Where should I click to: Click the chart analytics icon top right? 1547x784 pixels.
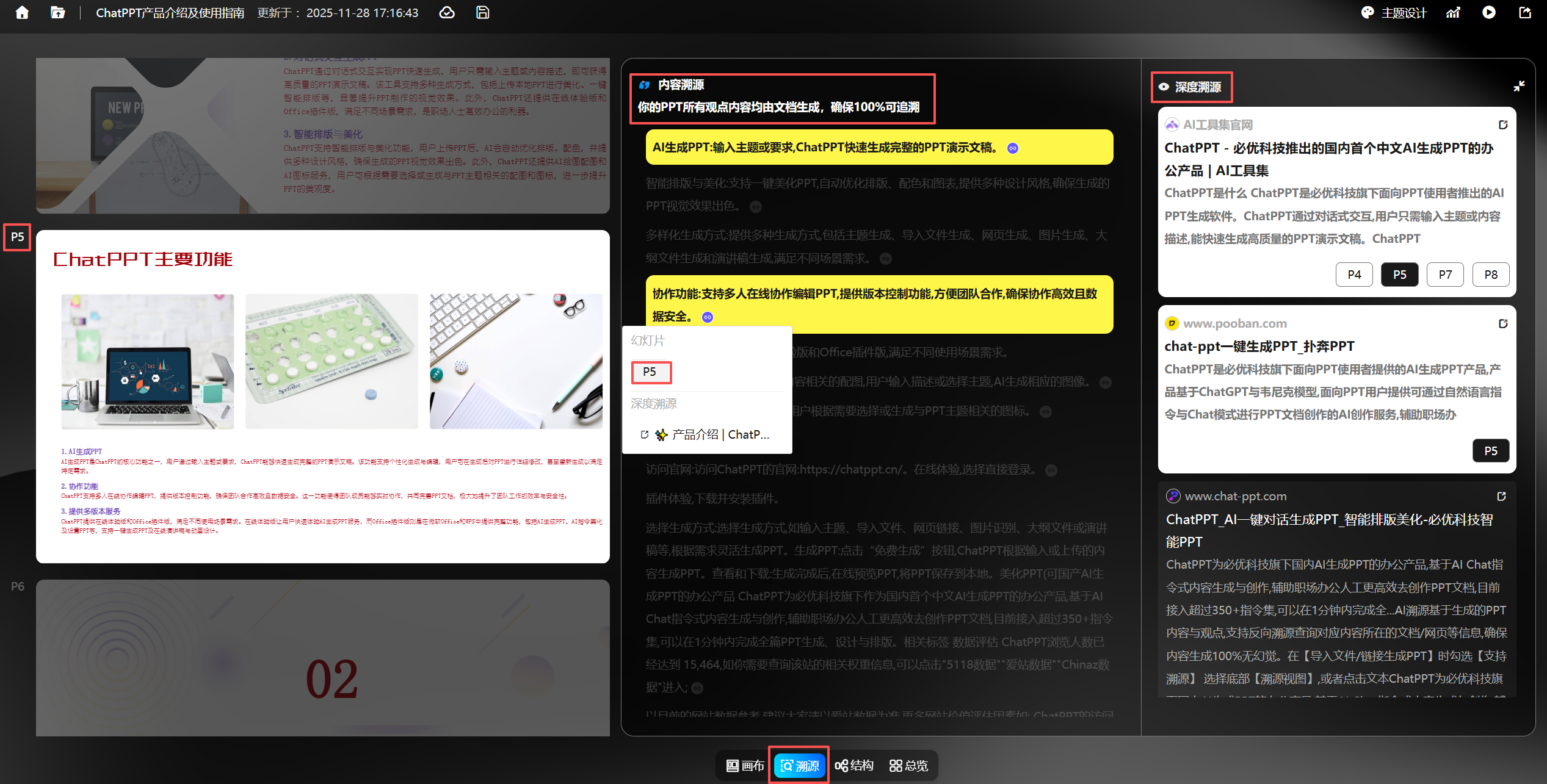point(1453,13)
